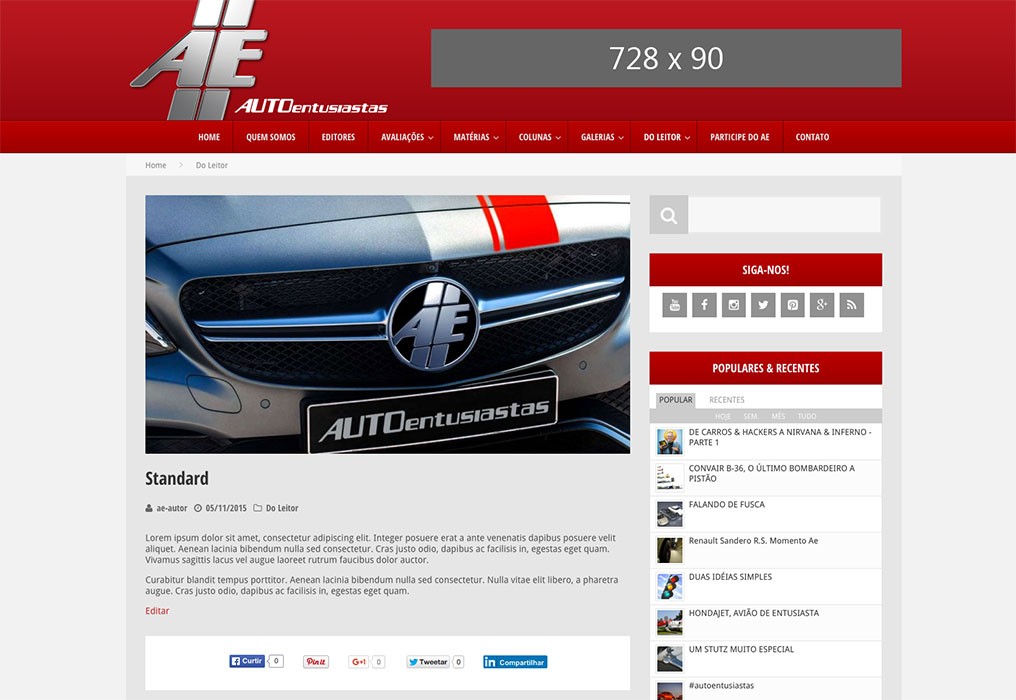This screenshot has width=1016, height=700.
Task: Click the Facebook follow icon
Action: (704, 305)
